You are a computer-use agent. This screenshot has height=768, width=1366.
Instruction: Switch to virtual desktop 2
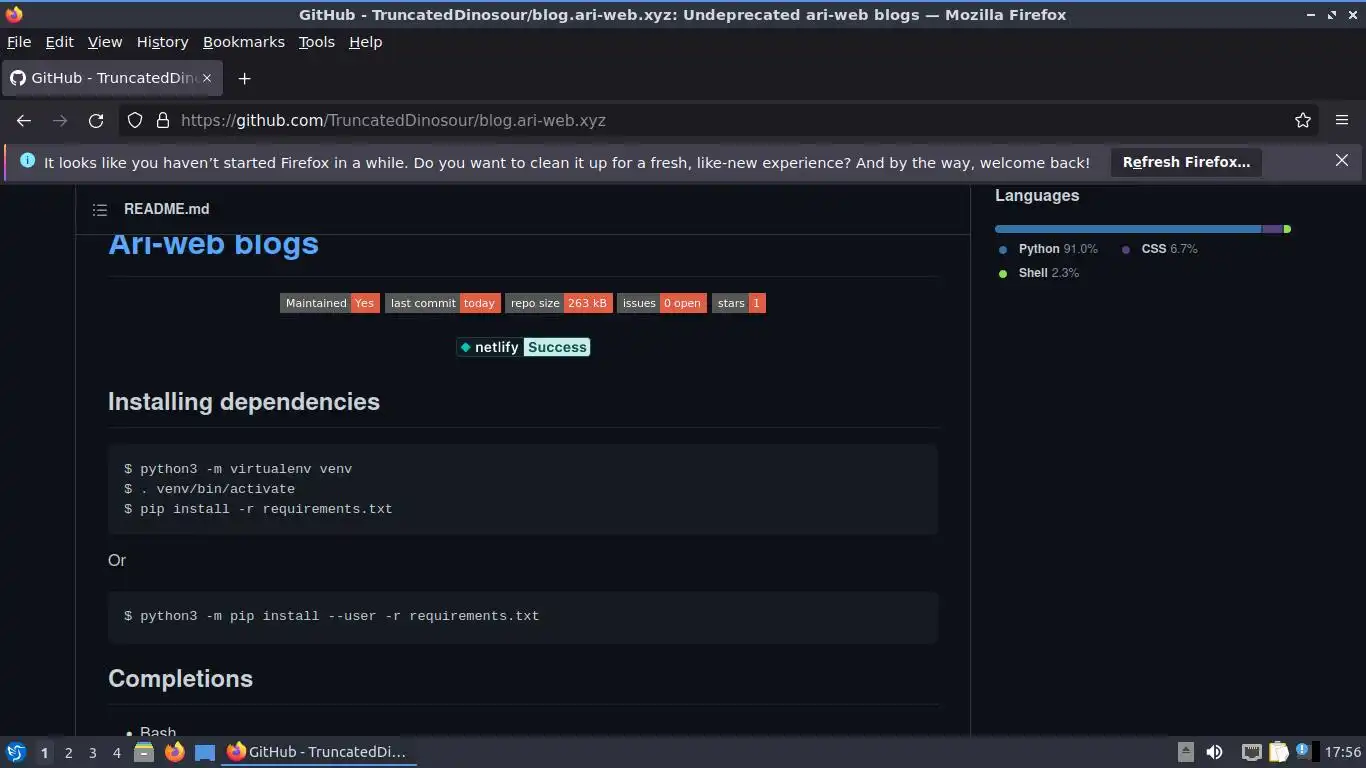68,752
